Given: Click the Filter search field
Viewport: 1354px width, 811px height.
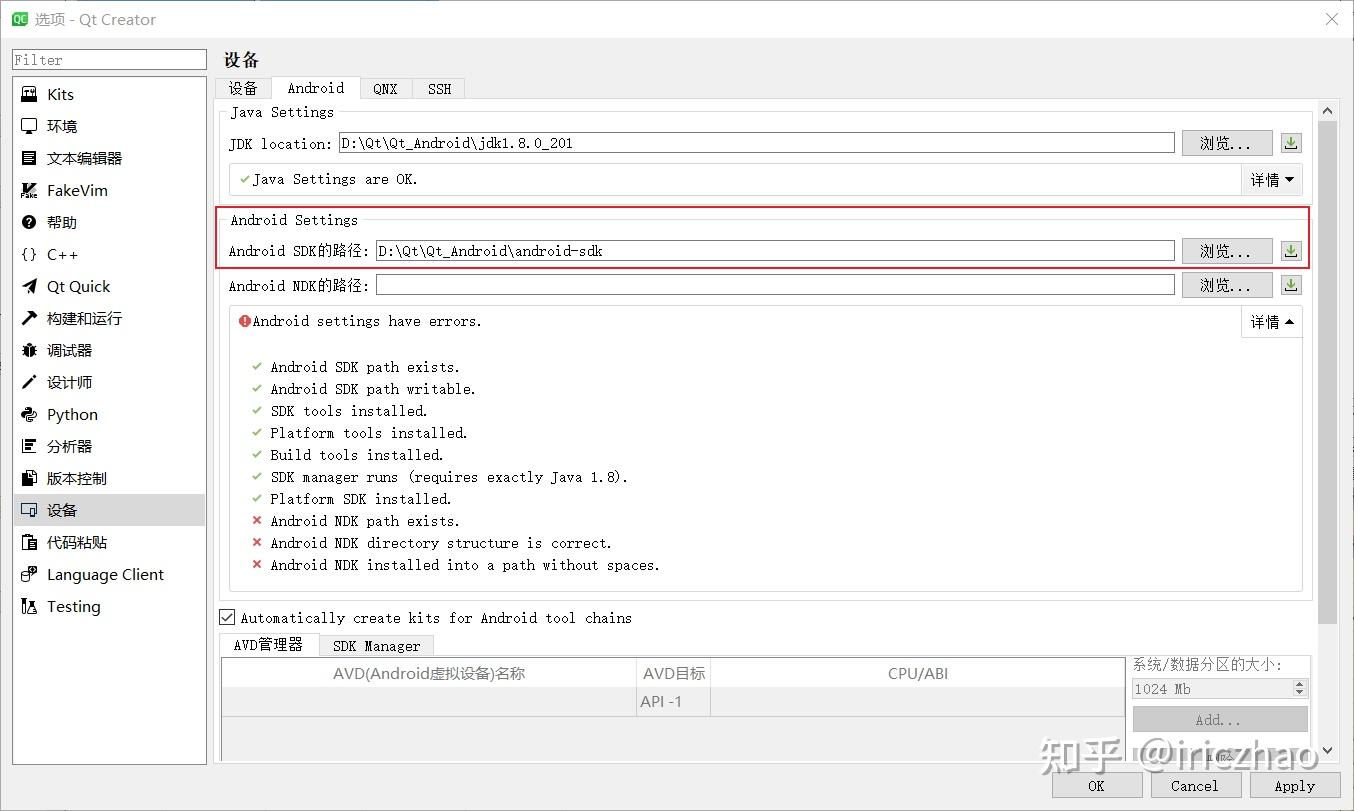Looking at the screenshot, I should coord(109,60).
